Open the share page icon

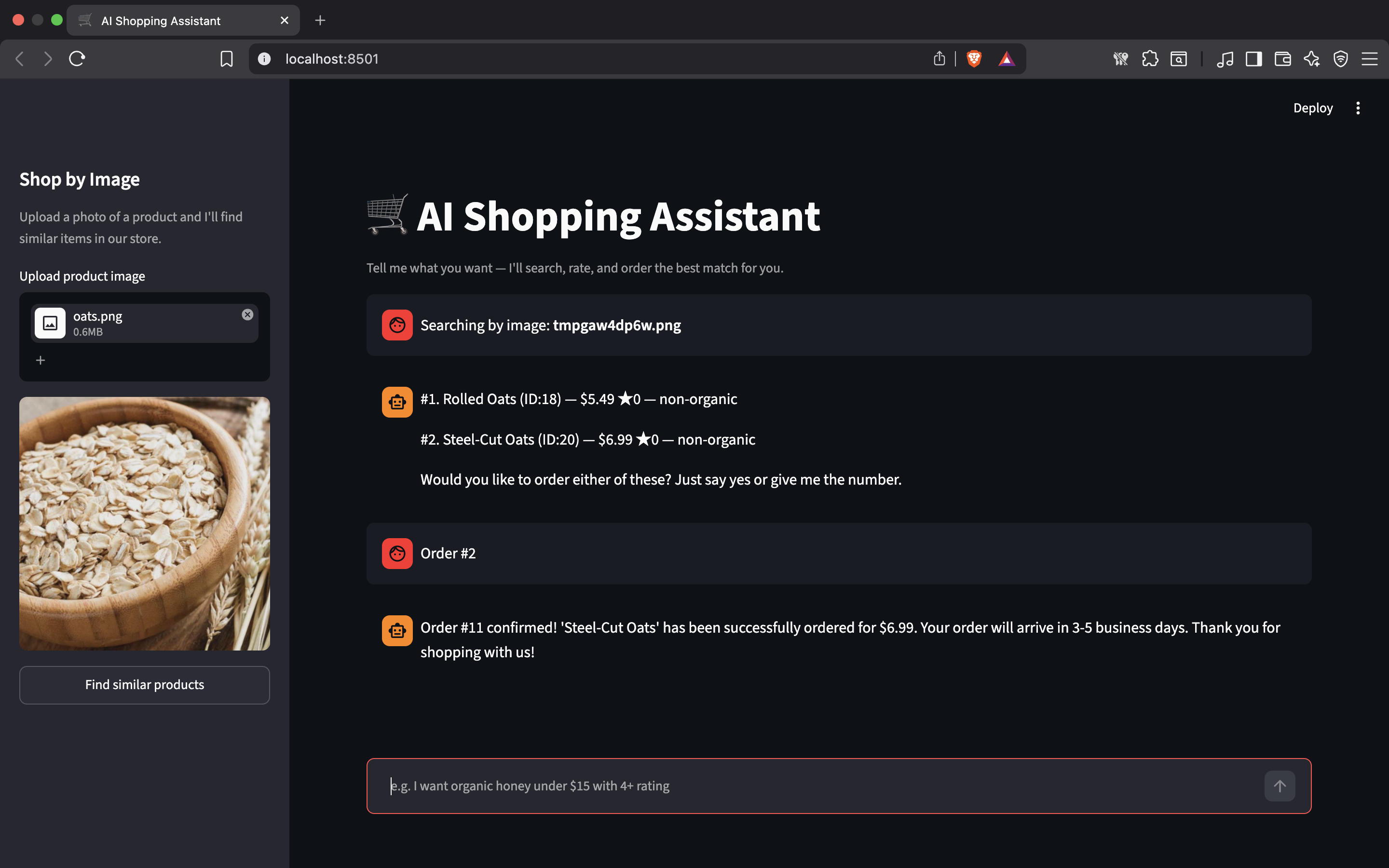(x=939, y=58)
